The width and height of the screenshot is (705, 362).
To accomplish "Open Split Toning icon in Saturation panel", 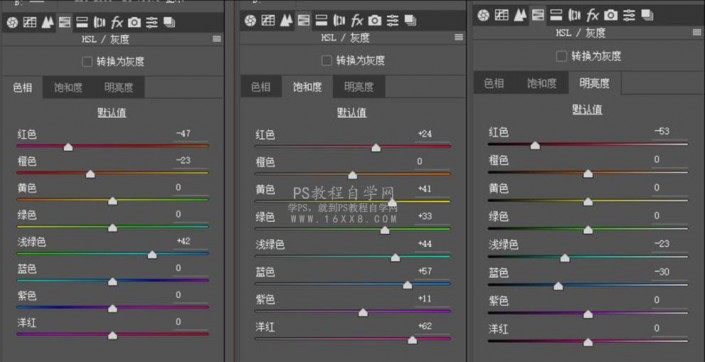I will tap(321, 20).
